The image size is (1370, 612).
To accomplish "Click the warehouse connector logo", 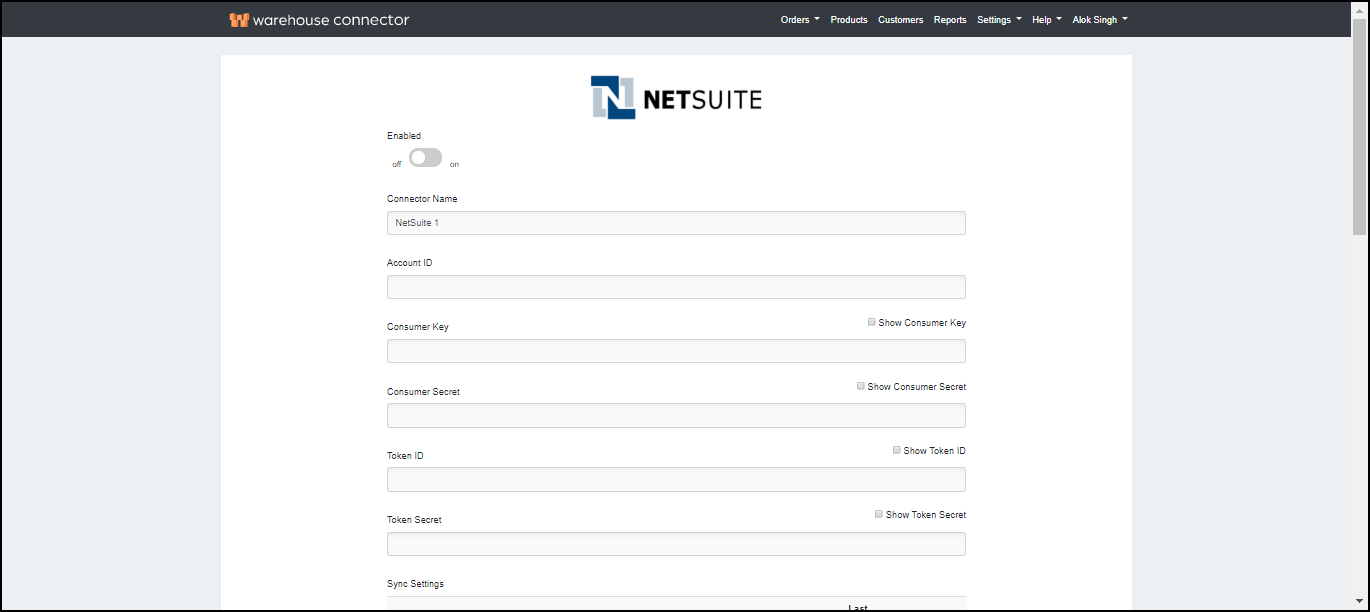I will (320, 19).
